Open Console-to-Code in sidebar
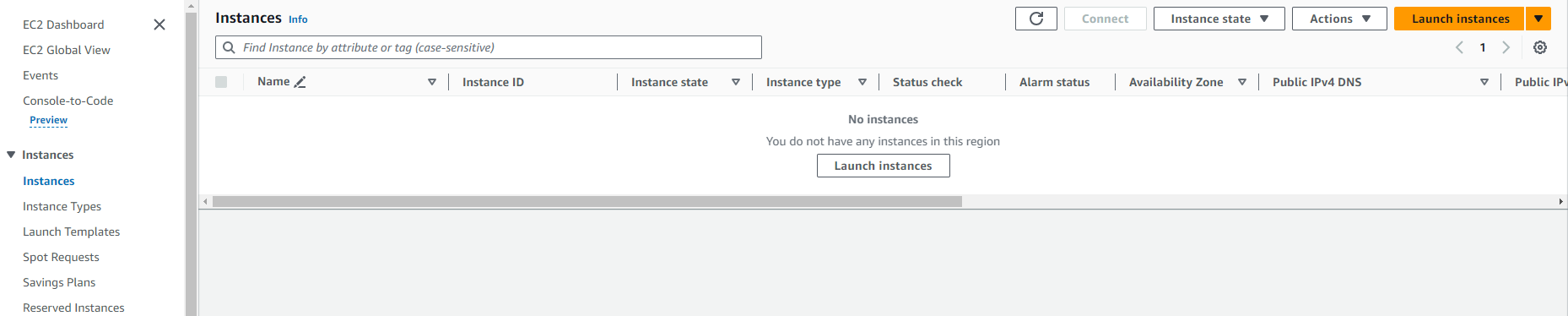Screen dimensions: 1568x316 click(x=68, y=101)
